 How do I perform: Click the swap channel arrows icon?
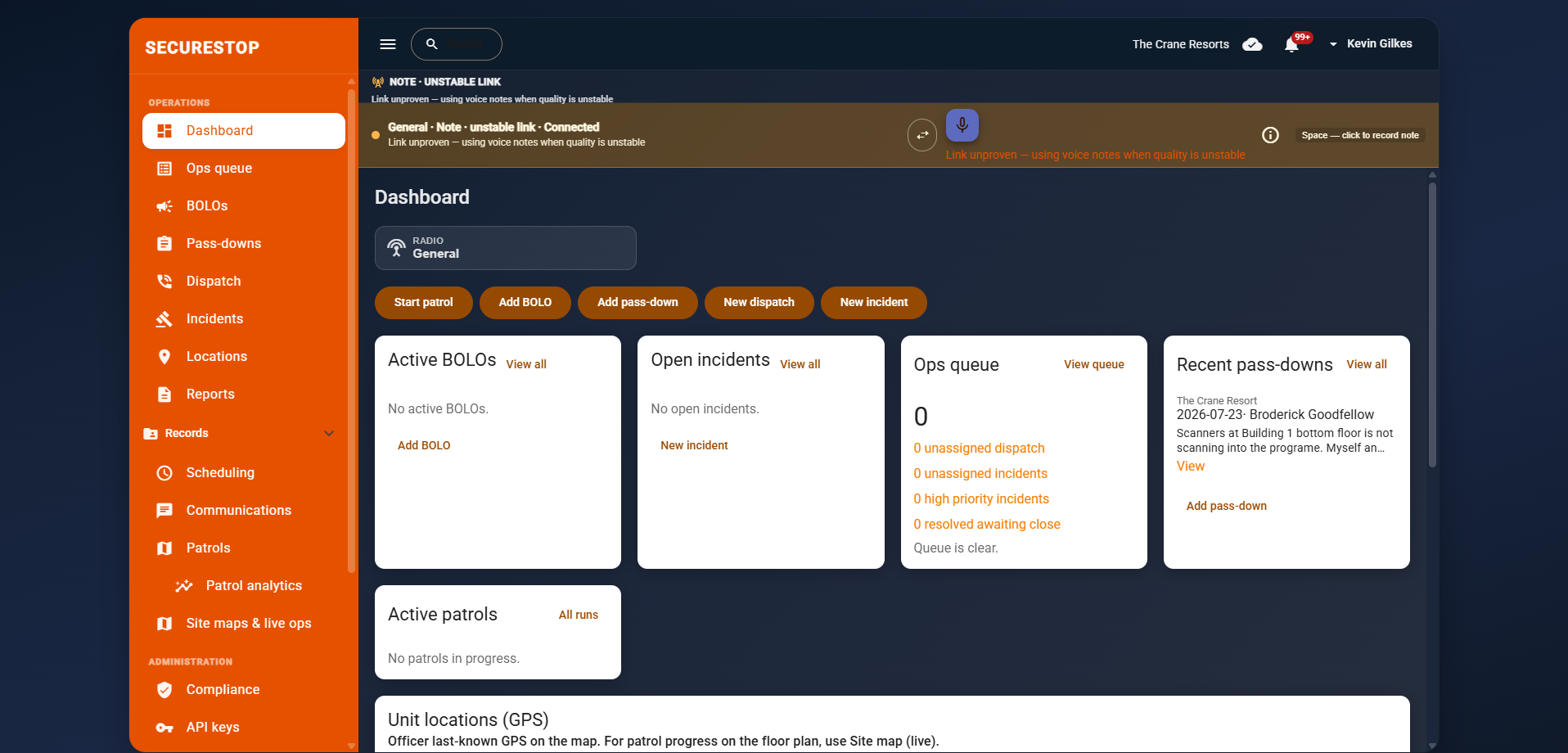click(922, 135)
